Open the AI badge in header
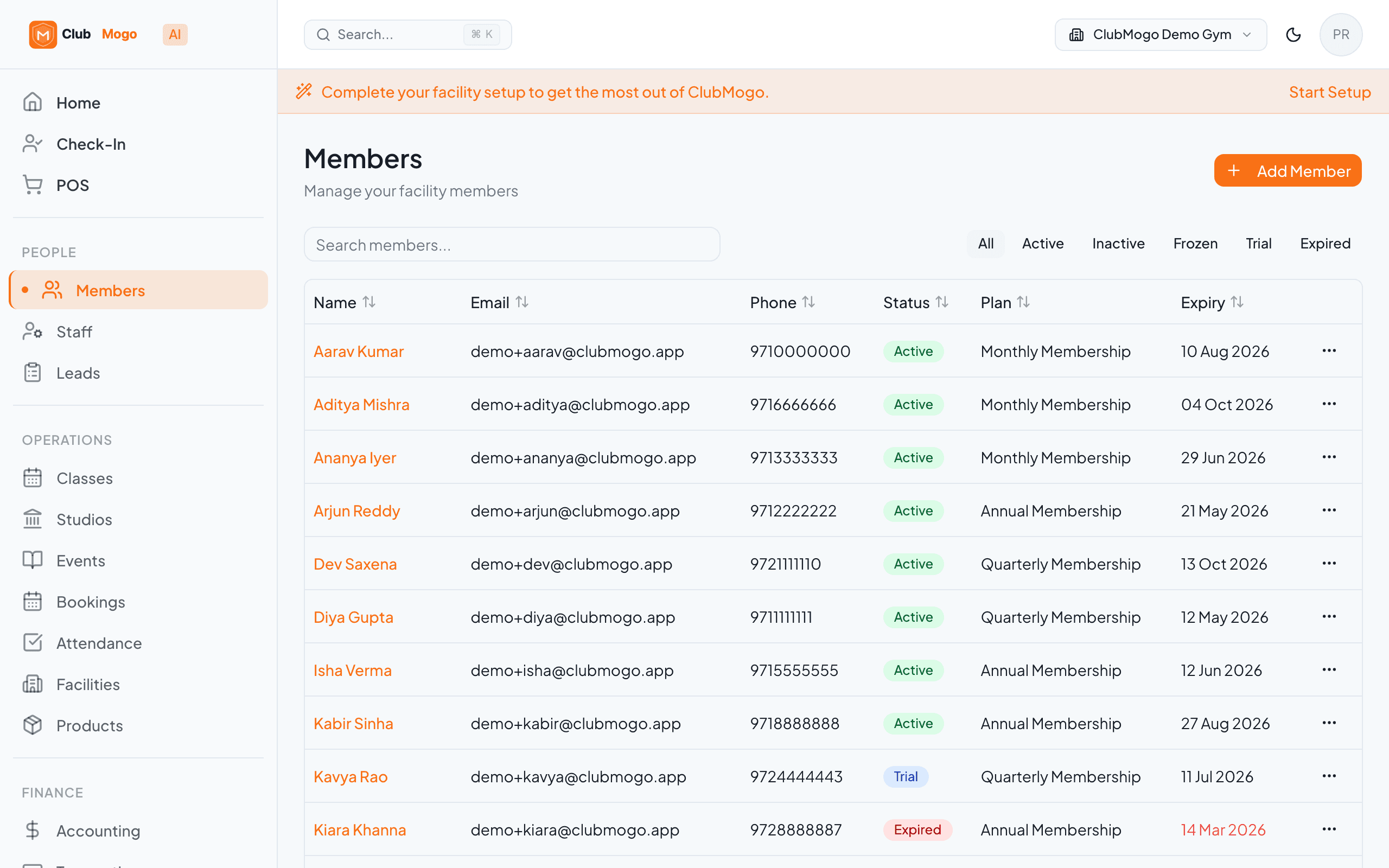The width and height of the screenshot is (1389, 868). pos(175,34)
